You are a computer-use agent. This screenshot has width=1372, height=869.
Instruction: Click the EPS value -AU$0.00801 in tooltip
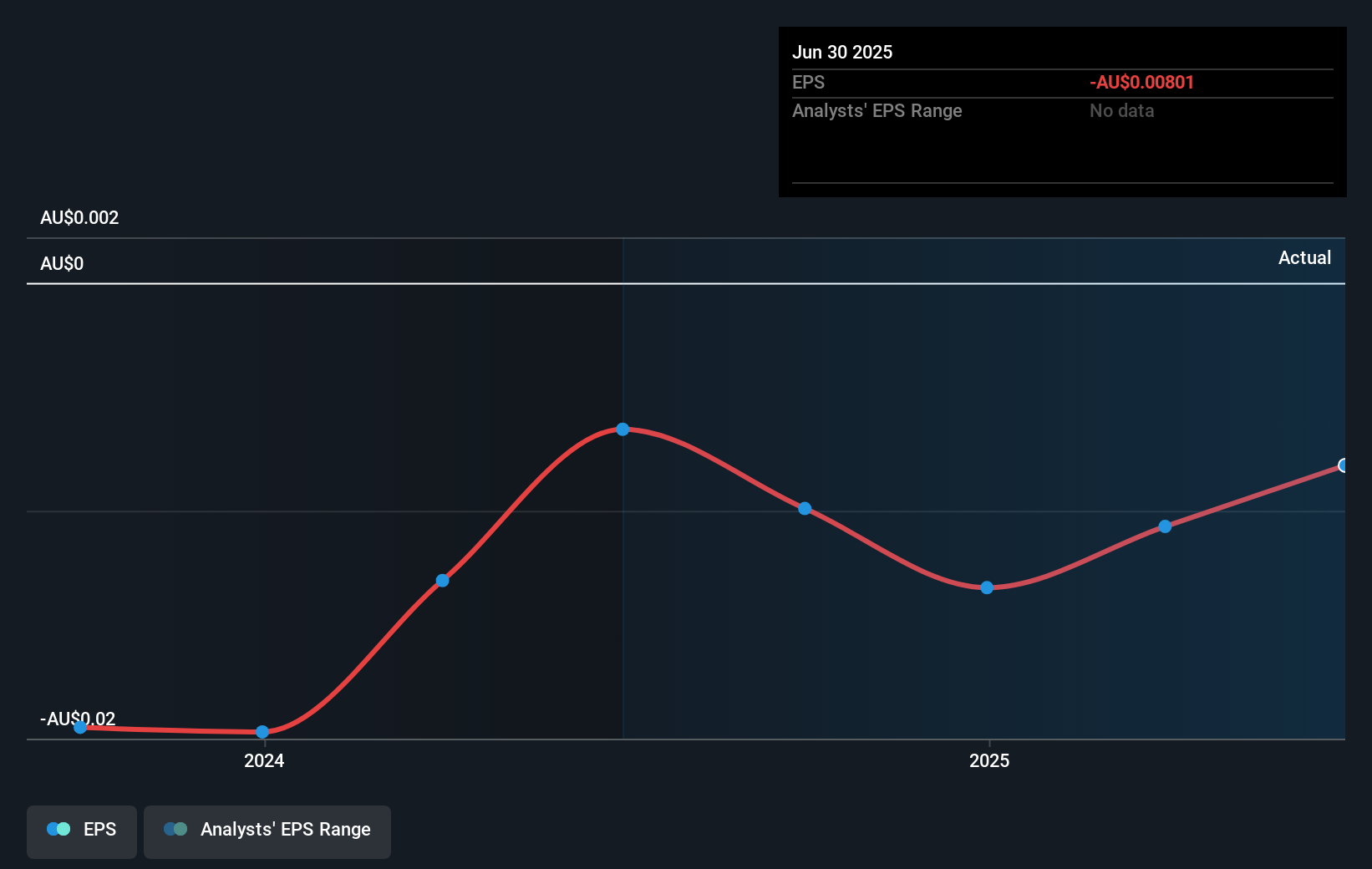(1142, 83)
